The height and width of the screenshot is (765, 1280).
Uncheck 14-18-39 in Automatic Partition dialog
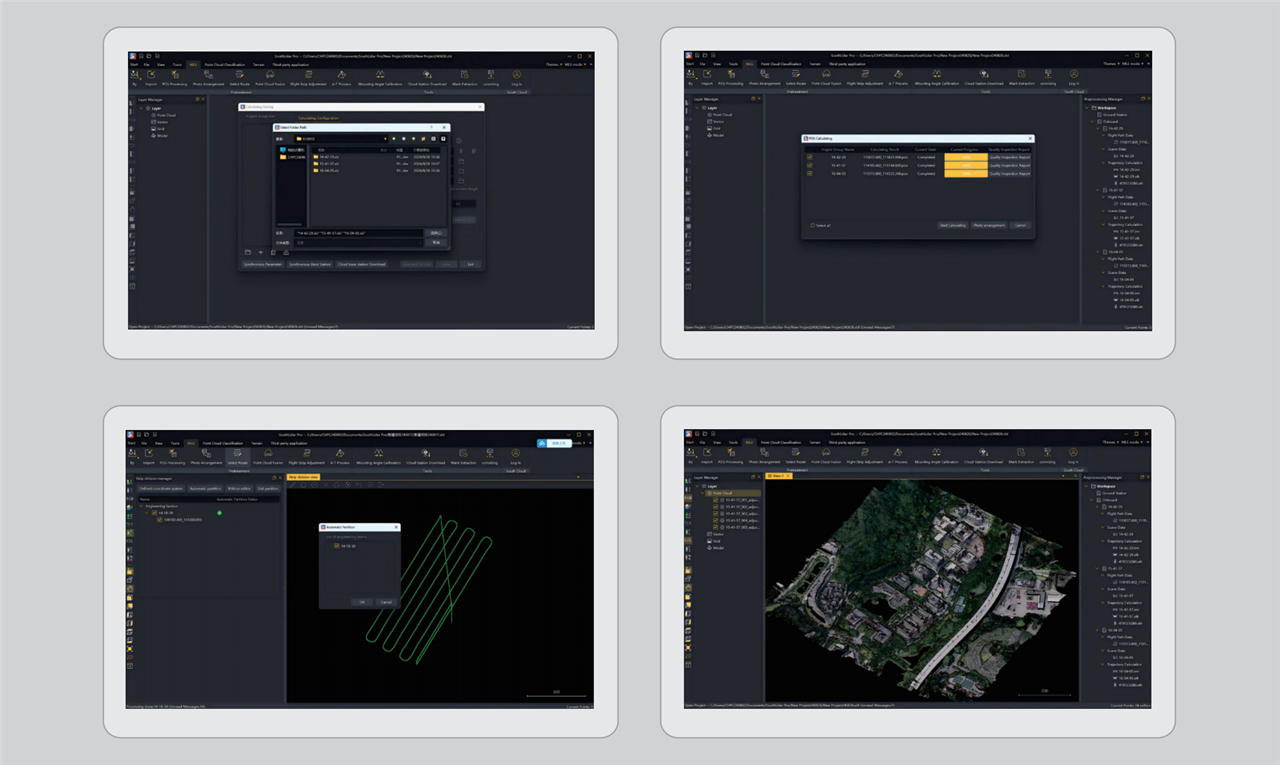tap(337, 546)
